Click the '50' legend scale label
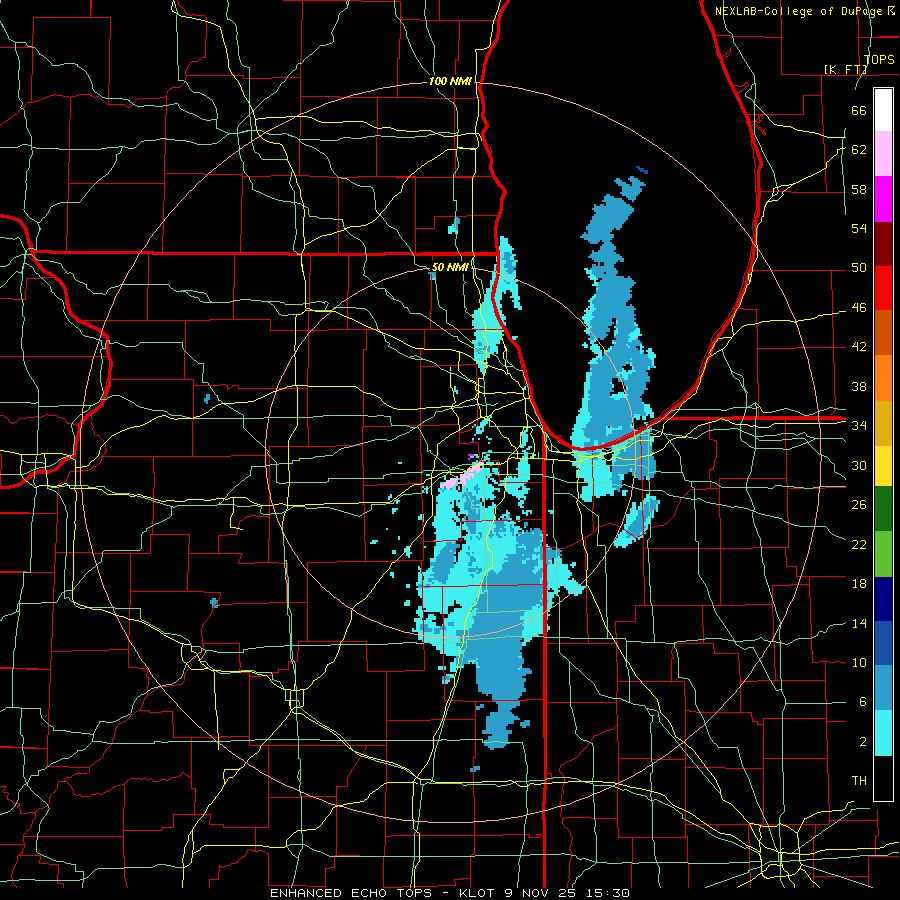 pyautogui.click(x=859, y=268)
